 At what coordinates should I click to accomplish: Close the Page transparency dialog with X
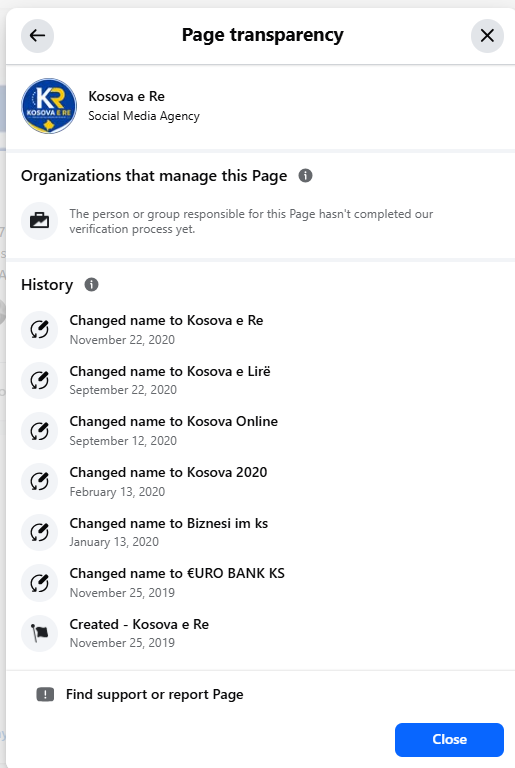tap(487, 36)
